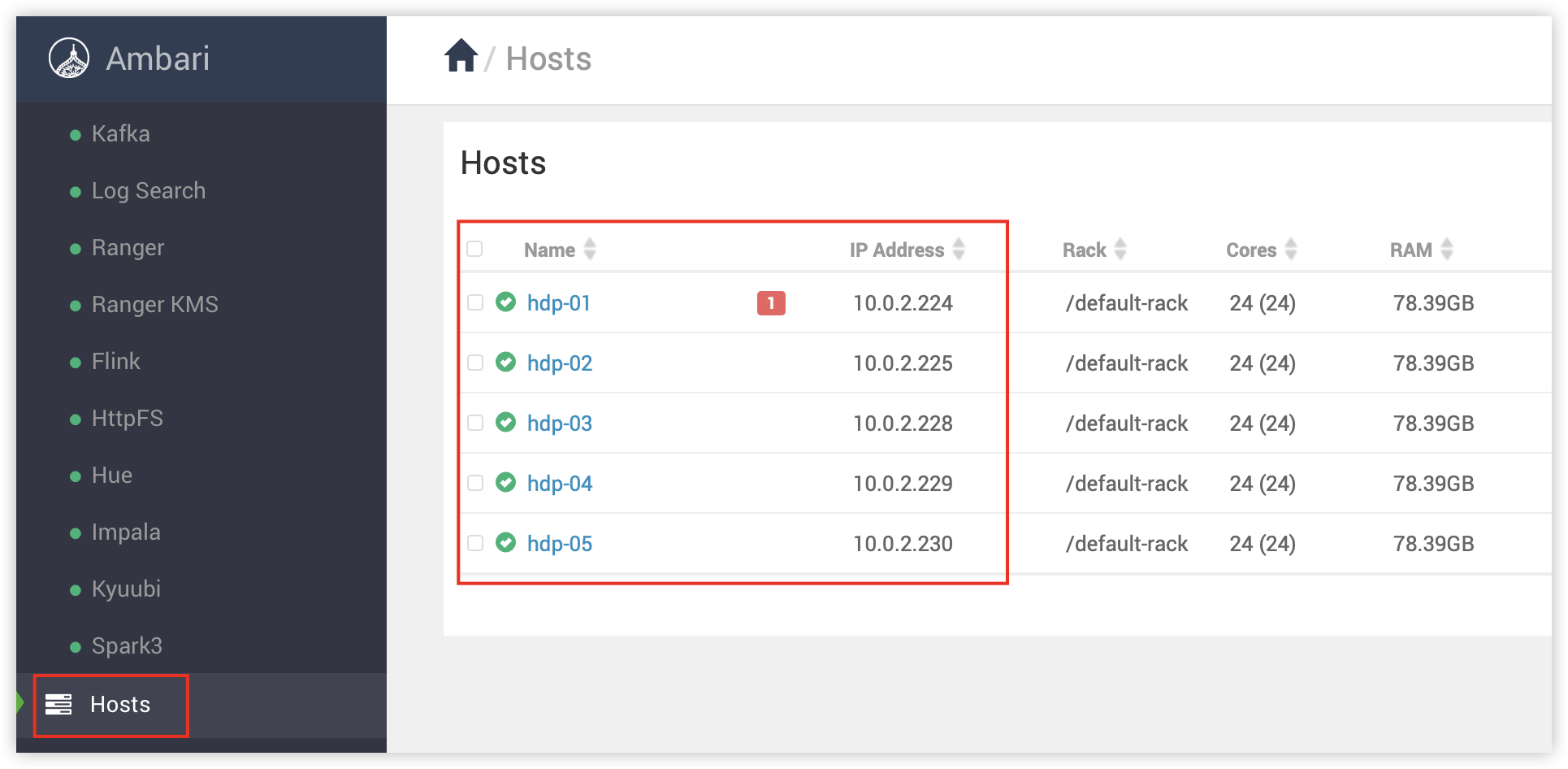This screenshot has width=1568, height=769.
Task: Click the green status dot next to Kafka
Action: tap(74, 133)
